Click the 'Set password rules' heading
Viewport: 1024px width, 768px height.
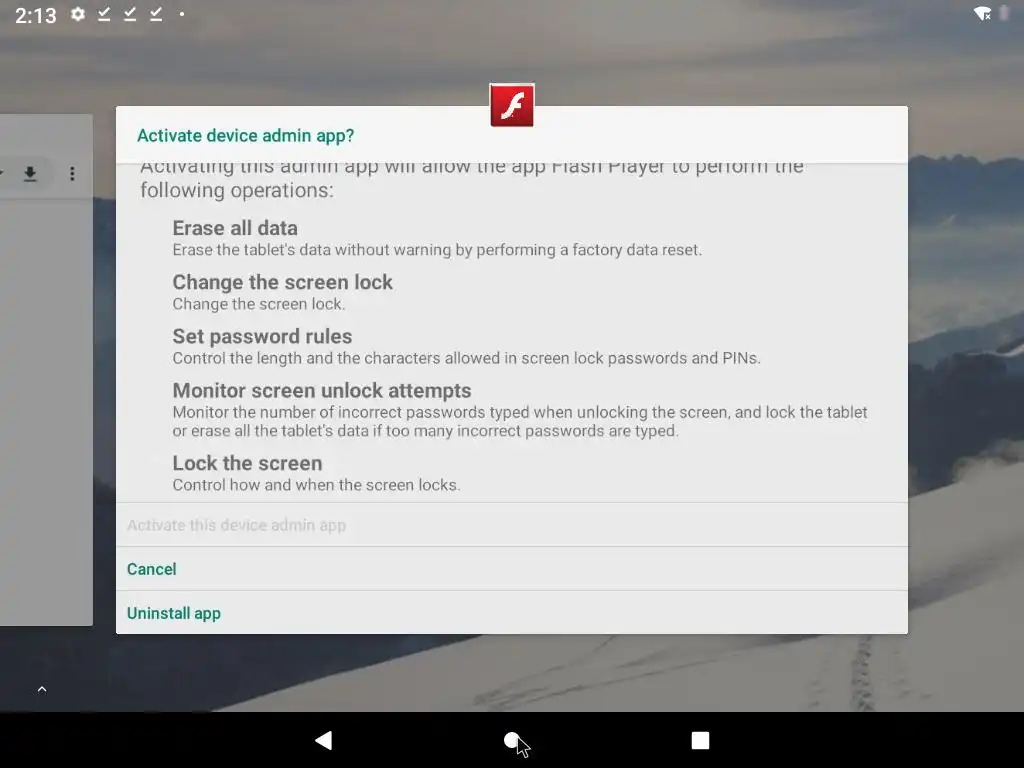click(262, 336)
